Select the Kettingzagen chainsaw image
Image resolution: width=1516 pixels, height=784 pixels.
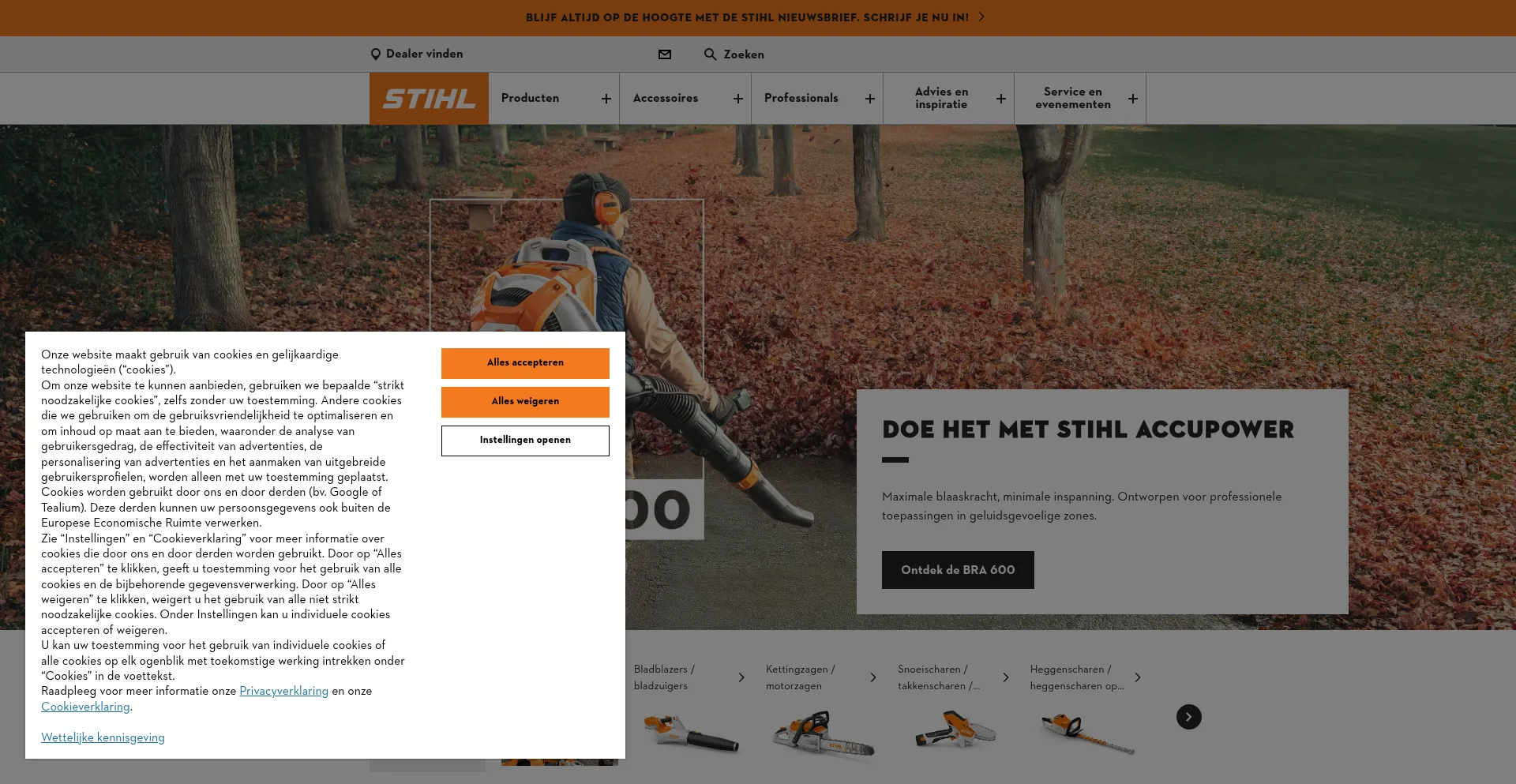coord(824,735)
